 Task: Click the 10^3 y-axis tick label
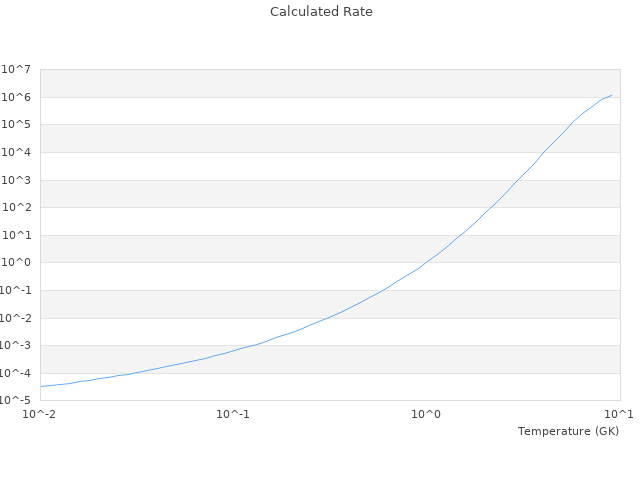[x=18, y=181]
